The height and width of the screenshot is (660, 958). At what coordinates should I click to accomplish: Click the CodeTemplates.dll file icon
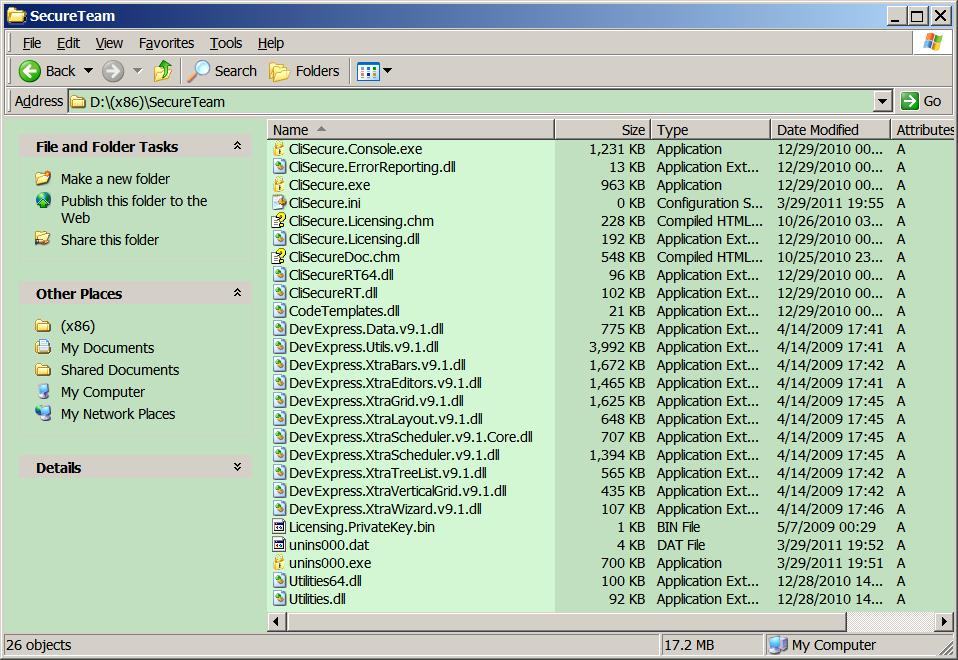[x=279, y=310]
